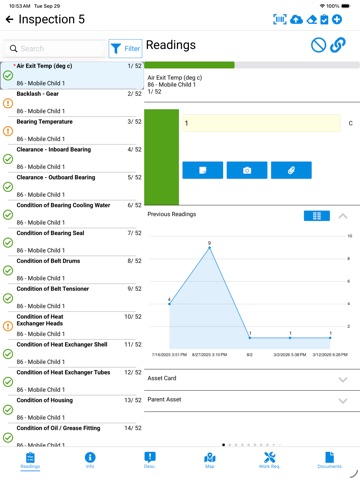Select Clearance - Outboard Bearing reading
The image size is (360, 480).
[x=72, y=186]
